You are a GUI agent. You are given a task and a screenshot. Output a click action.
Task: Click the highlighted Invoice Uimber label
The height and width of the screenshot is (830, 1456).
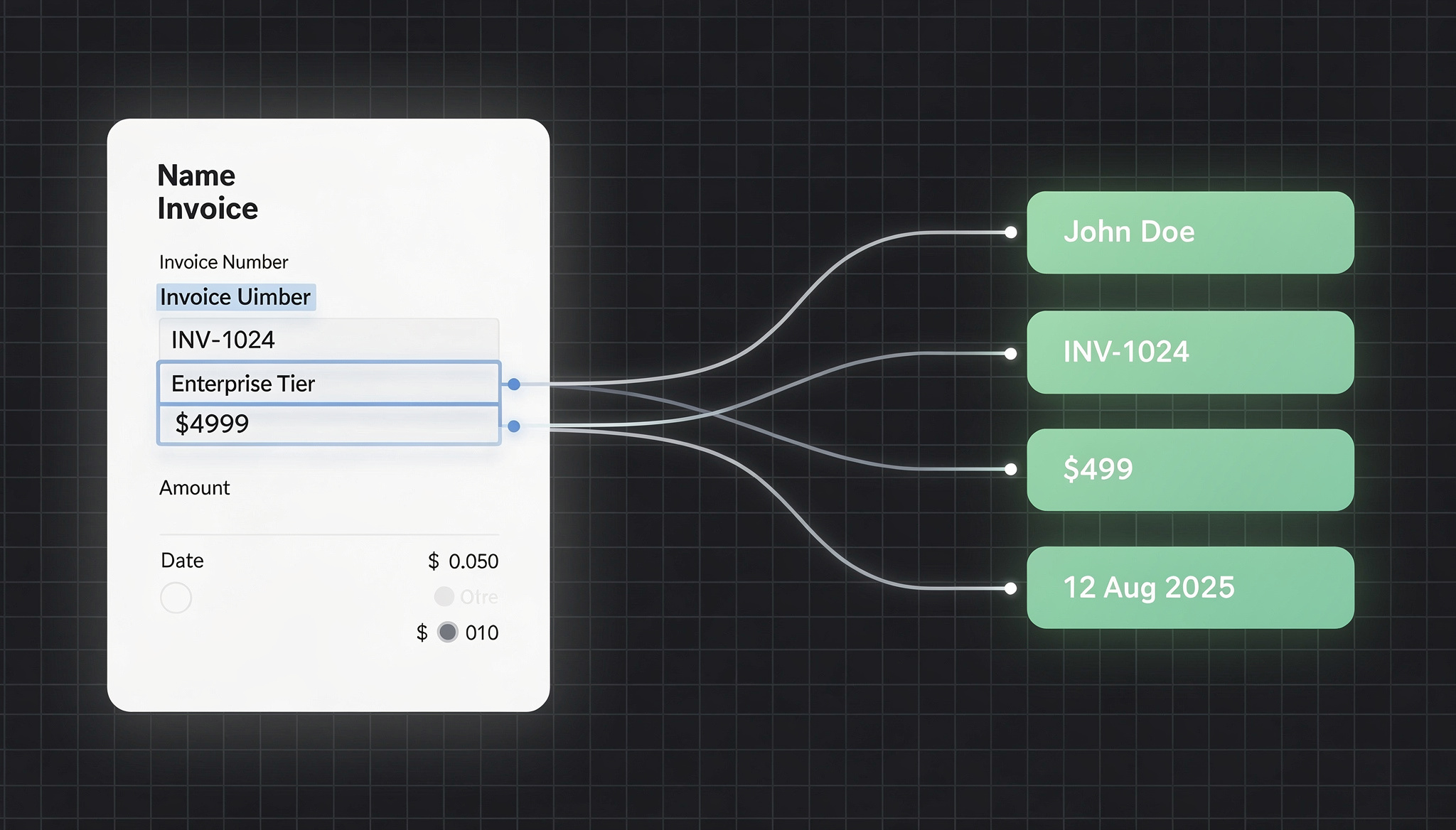click(x=235, y=297)
